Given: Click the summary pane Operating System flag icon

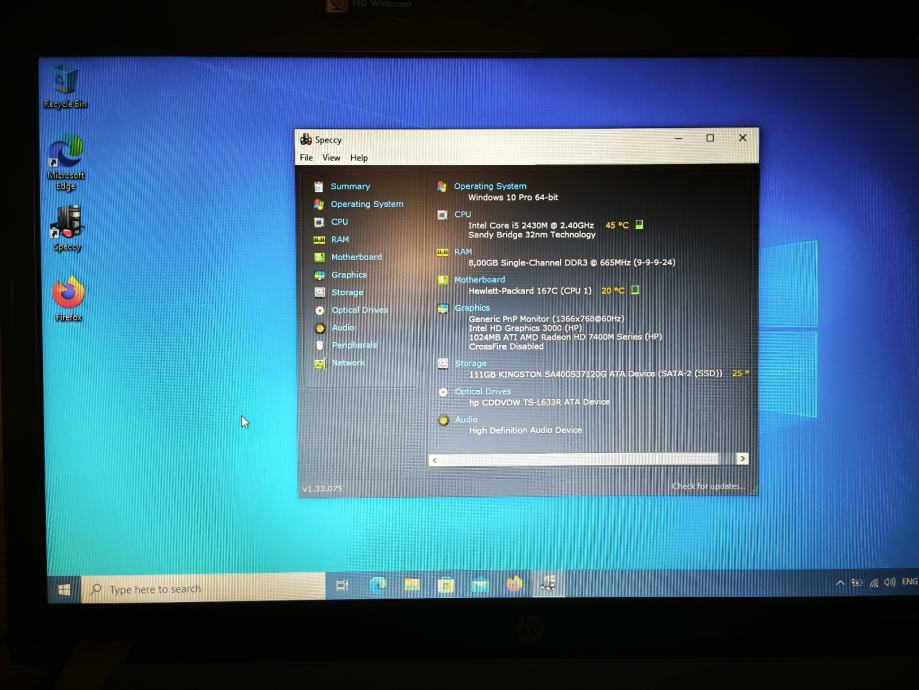Looking at the screenshot, I should pos(442,186).
